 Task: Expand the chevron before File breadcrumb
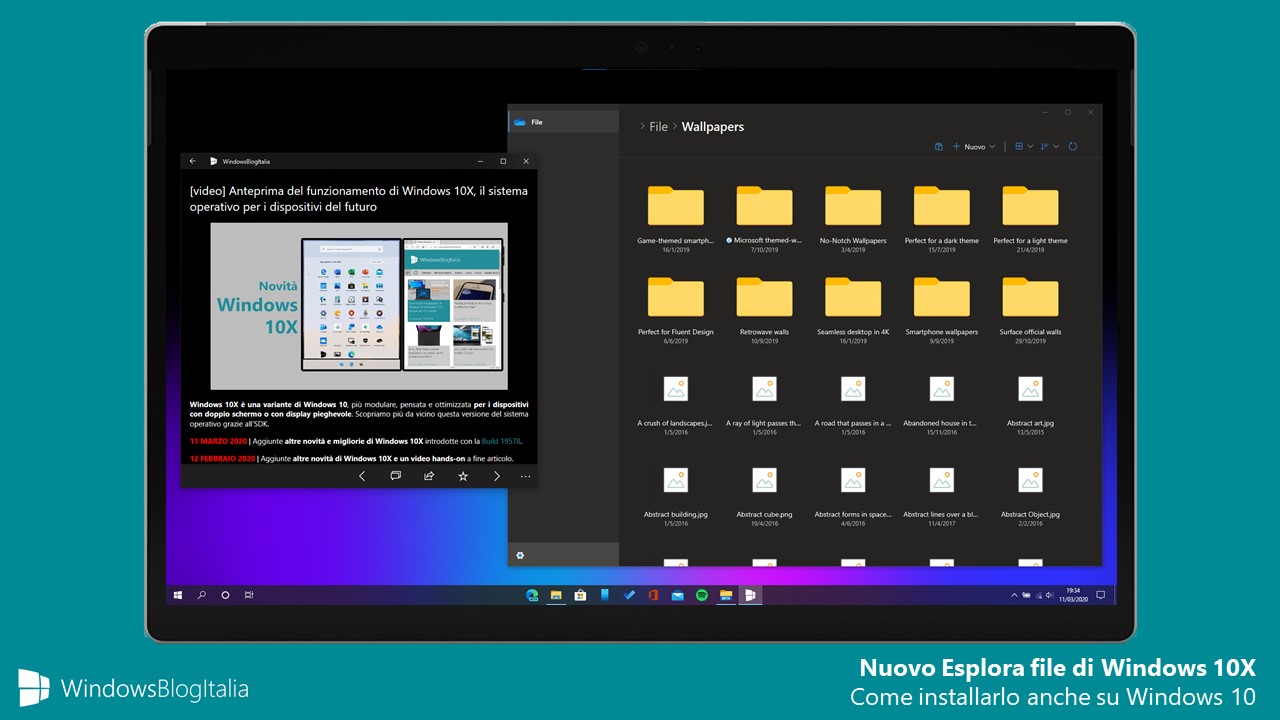[641, 127]
